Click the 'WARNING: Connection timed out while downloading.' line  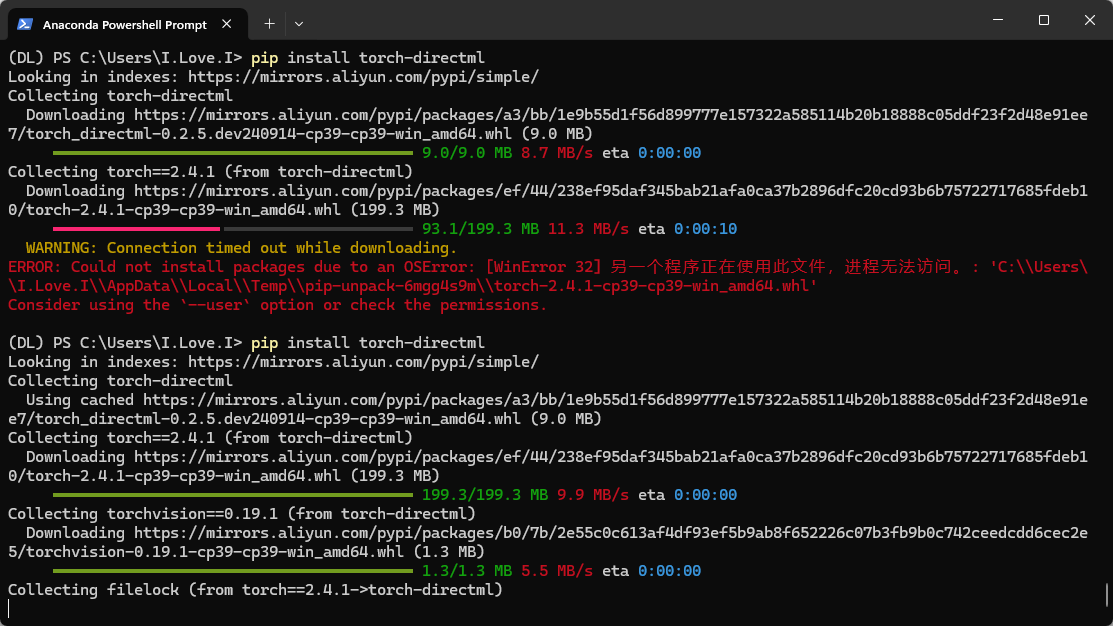pos(241,248)
